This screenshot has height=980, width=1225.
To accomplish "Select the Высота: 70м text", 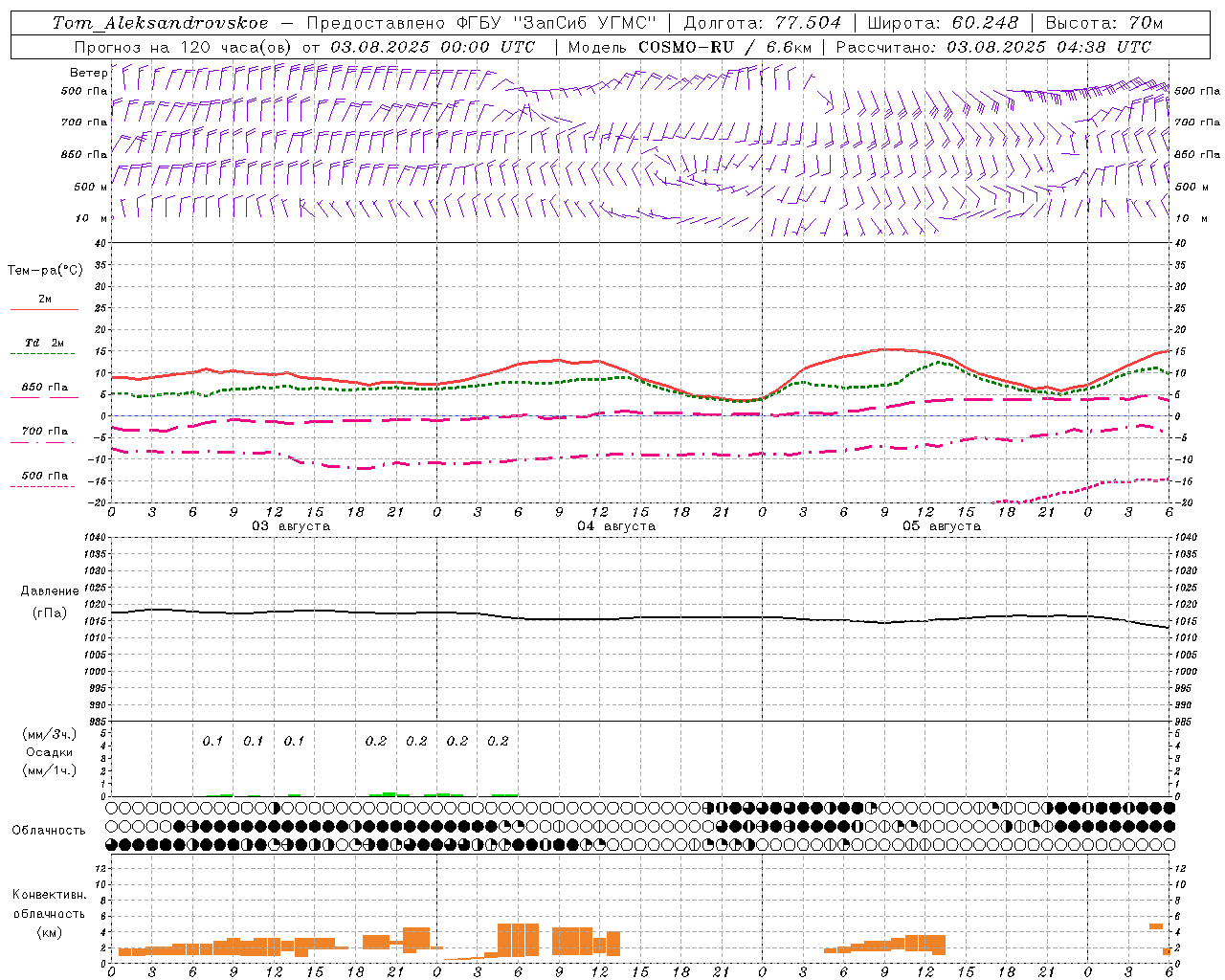I will [1104, 23].
